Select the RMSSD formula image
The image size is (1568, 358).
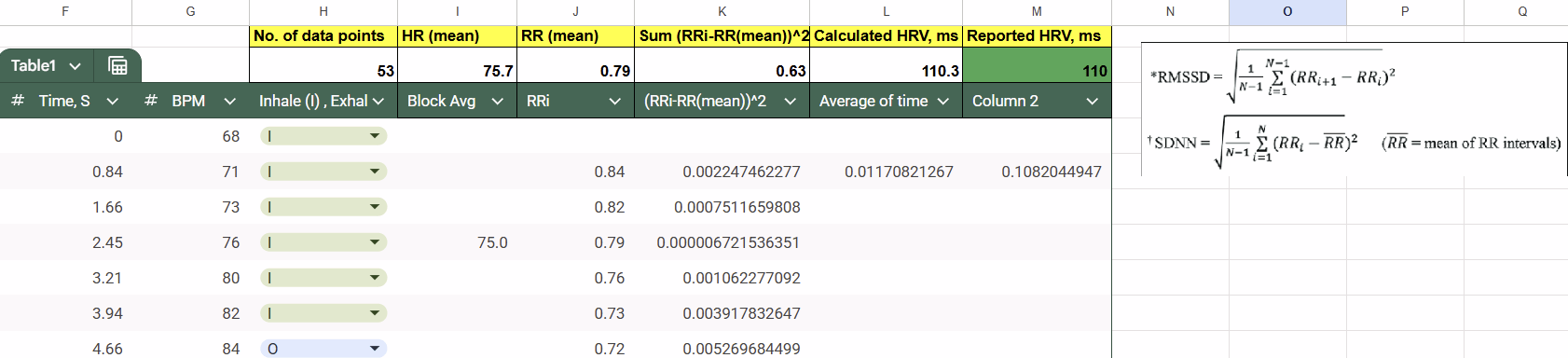[1355, 109]
